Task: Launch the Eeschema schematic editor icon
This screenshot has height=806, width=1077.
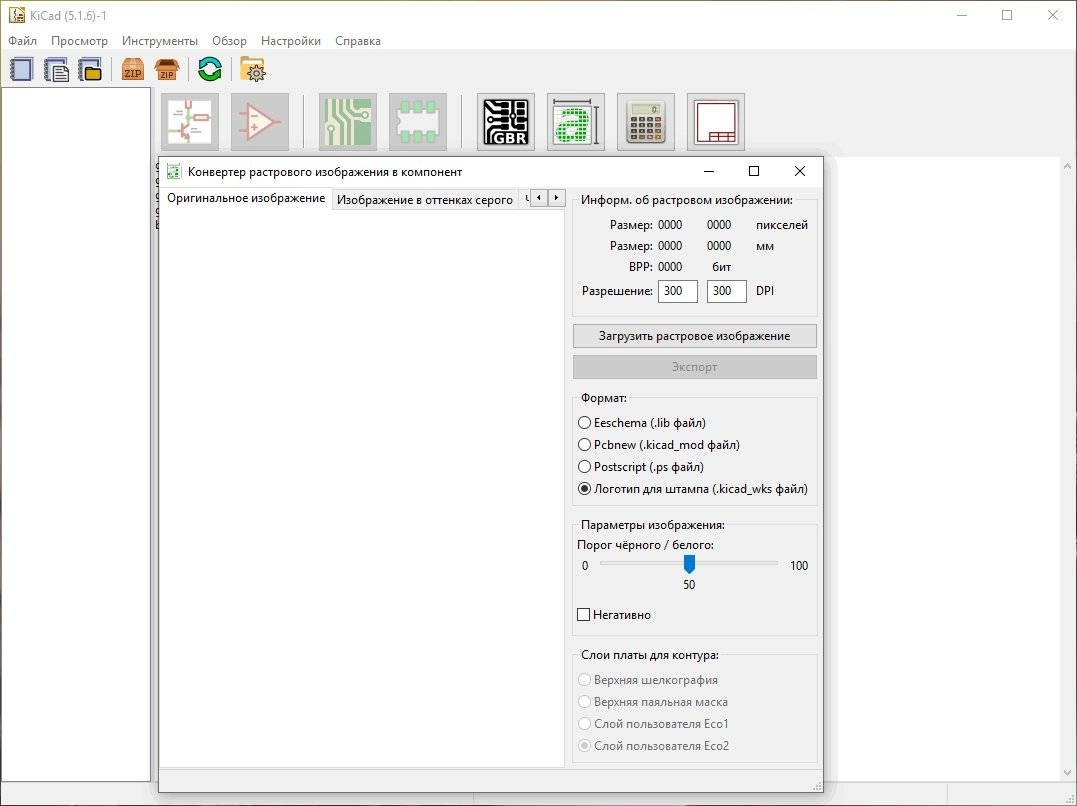Action: click(x=190, y=122)
